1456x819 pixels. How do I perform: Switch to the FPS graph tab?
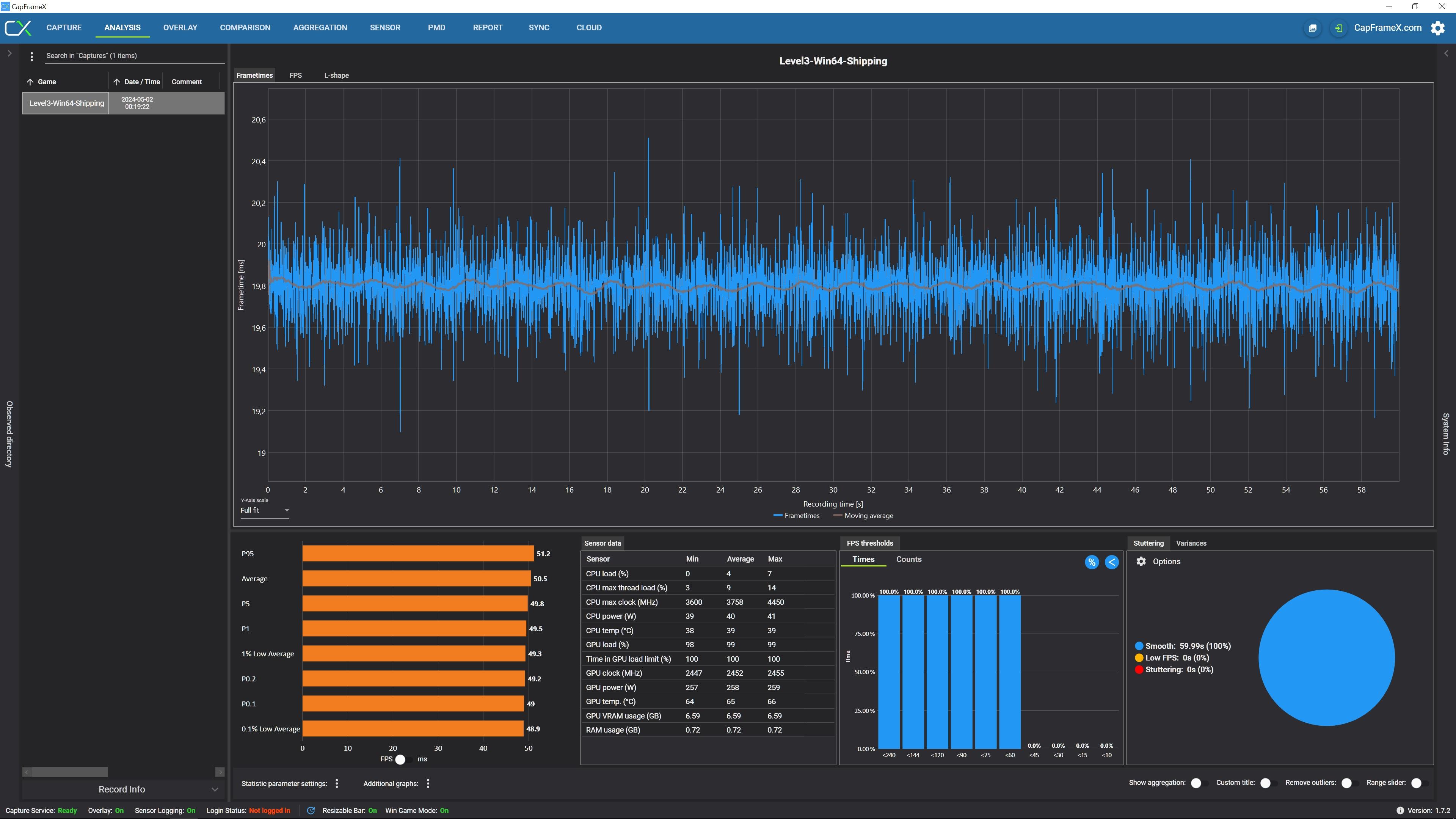point(296,75)
